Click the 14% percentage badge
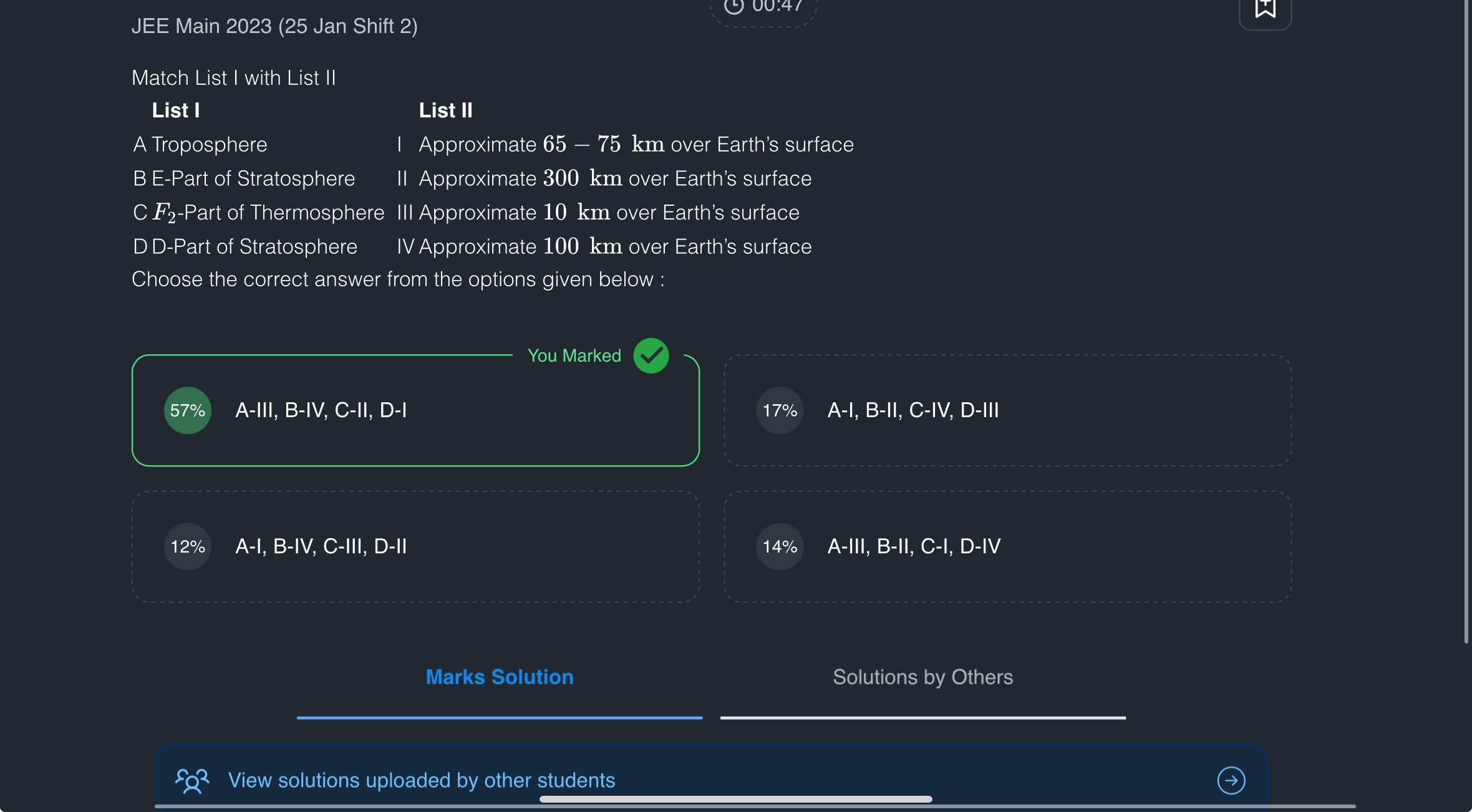The height and width of the screenshot is (812, 1472). pyautogui.click(x=780, y=546)
